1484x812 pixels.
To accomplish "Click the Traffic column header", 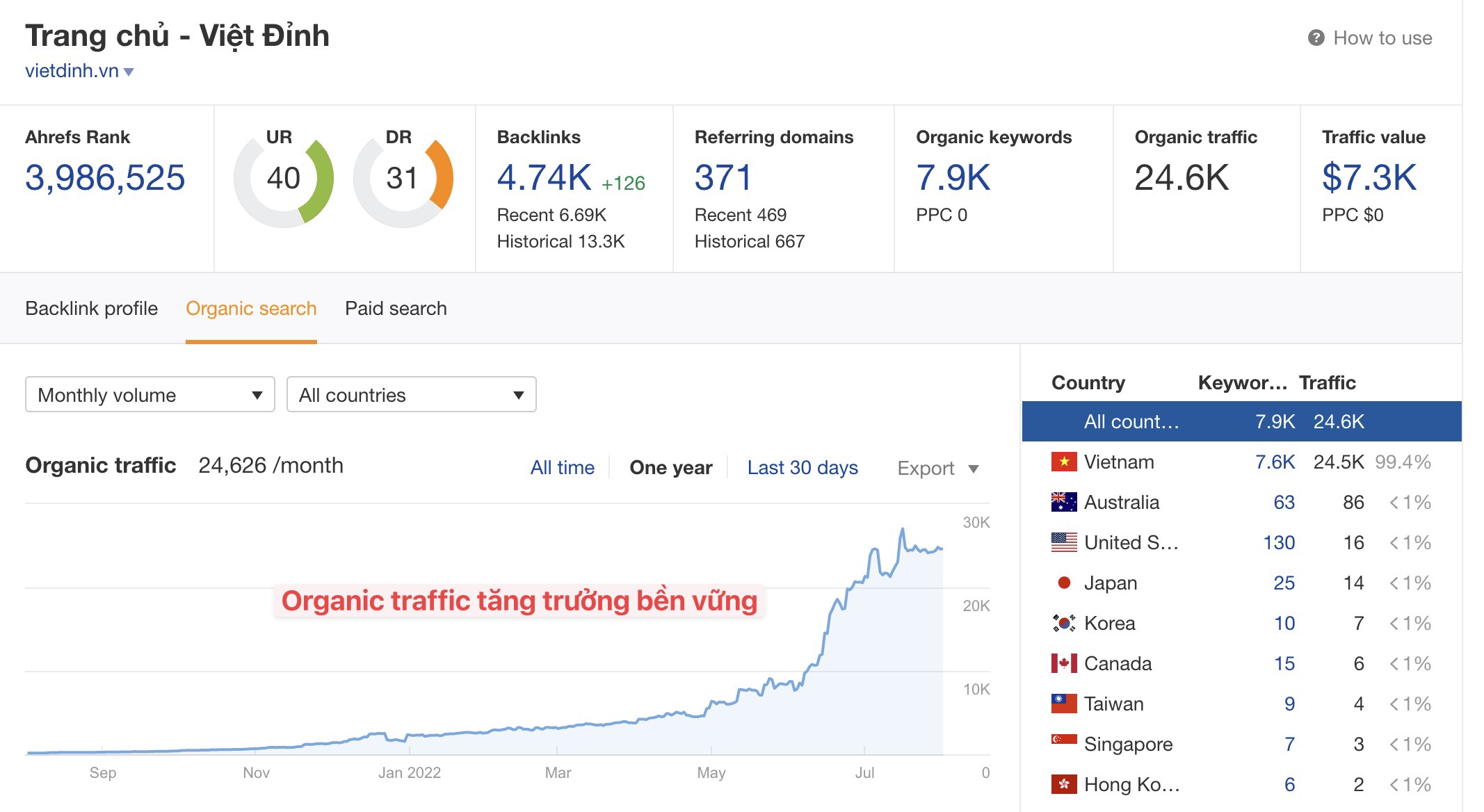I will pos(1327,382).
